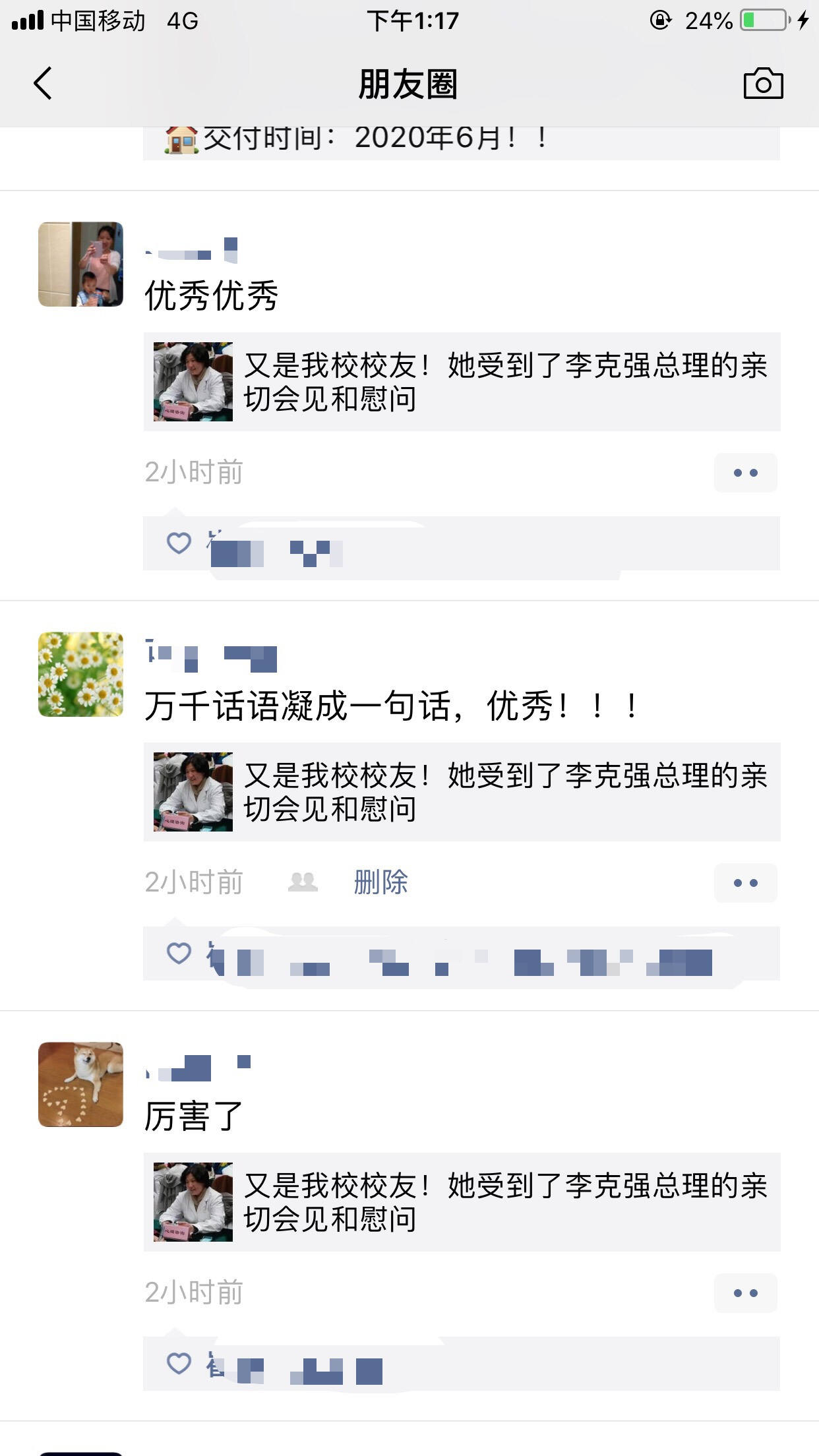This screenshot has height=1456, width=819.
Task: Open daisy flowers avatar profile
Action: point(80,674)
